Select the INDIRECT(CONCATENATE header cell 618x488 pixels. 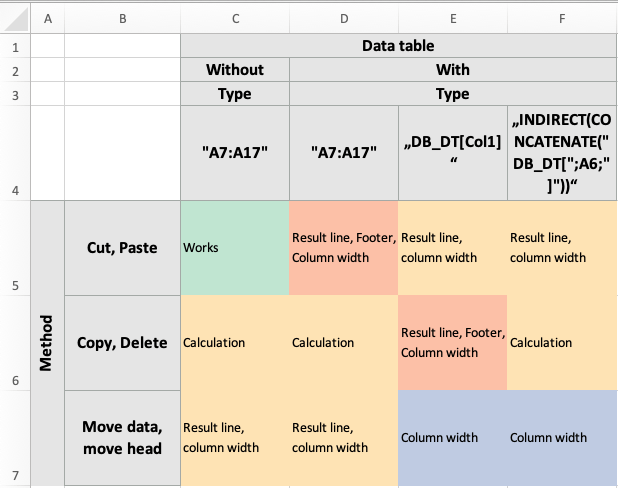562,153
